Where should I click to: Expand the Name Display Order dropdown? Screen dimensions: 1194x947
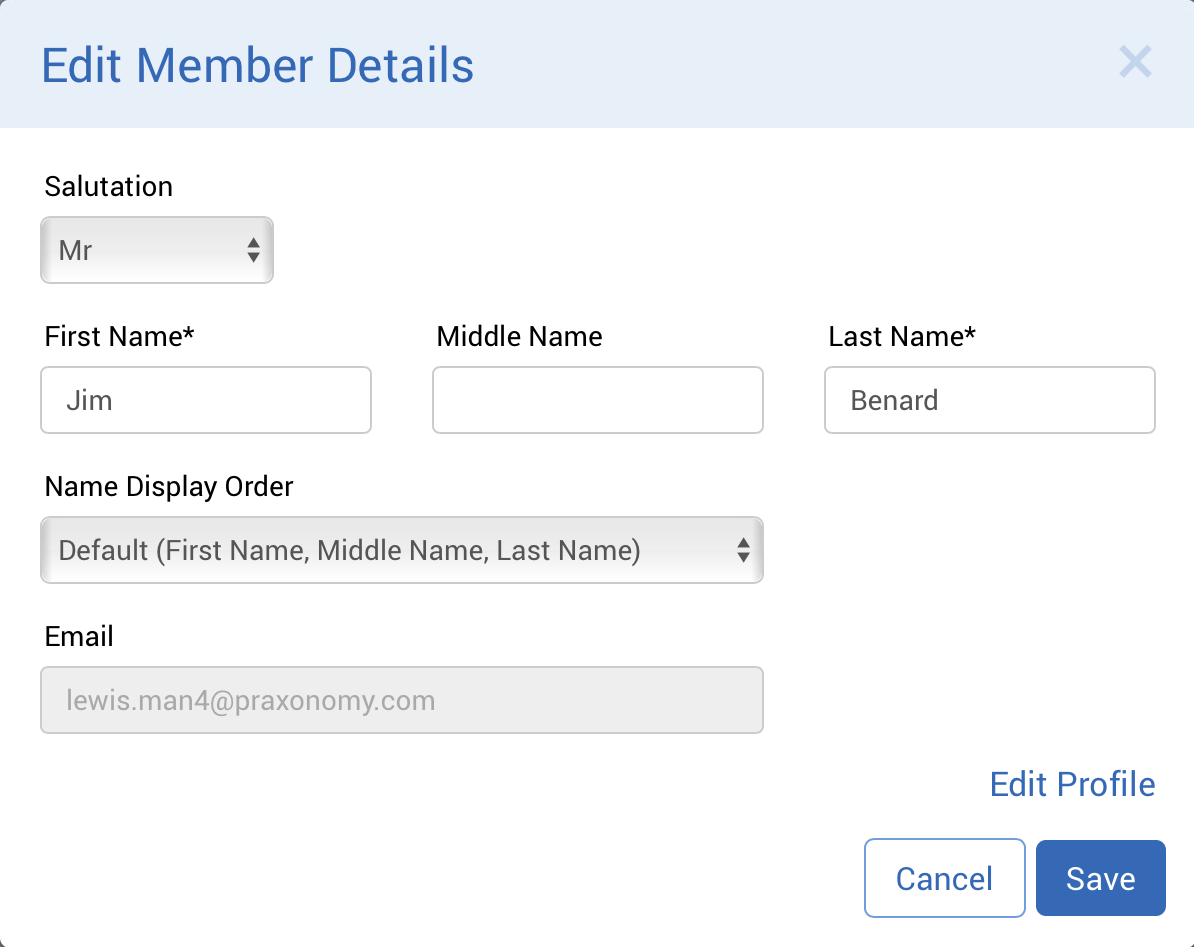click(402, 550)
